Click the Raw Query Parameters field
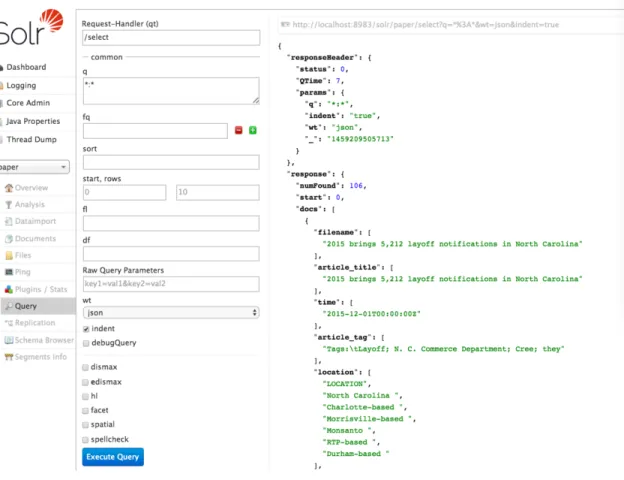 tap(171, 284)
